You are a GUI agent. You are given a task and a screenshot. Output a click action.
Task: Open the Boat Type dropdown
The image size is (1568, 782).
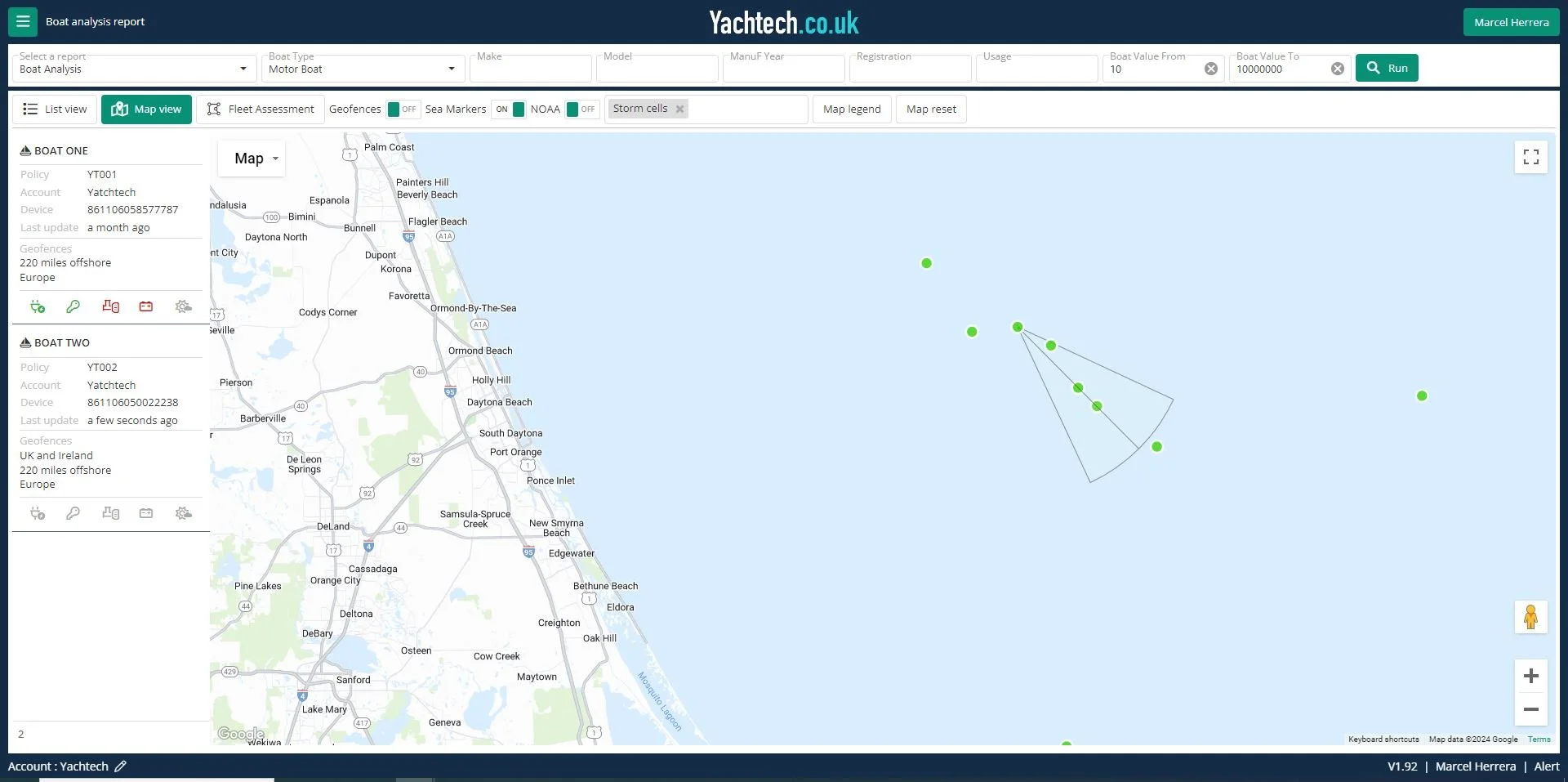(x=363, y=69)
